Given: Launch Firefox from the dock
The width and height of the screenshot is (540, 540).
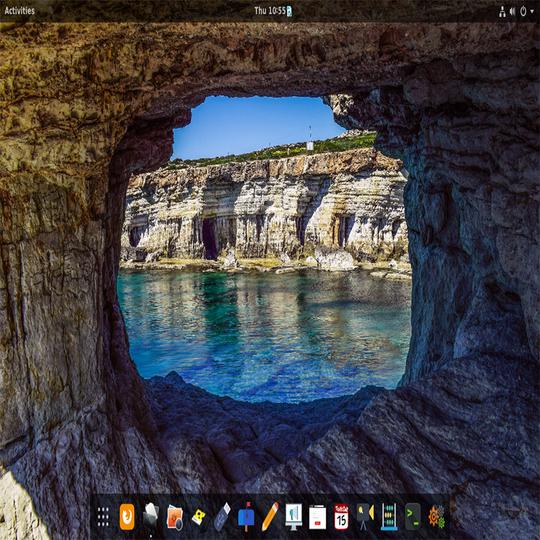Looking at the screenshot, I should coord(127,517).
